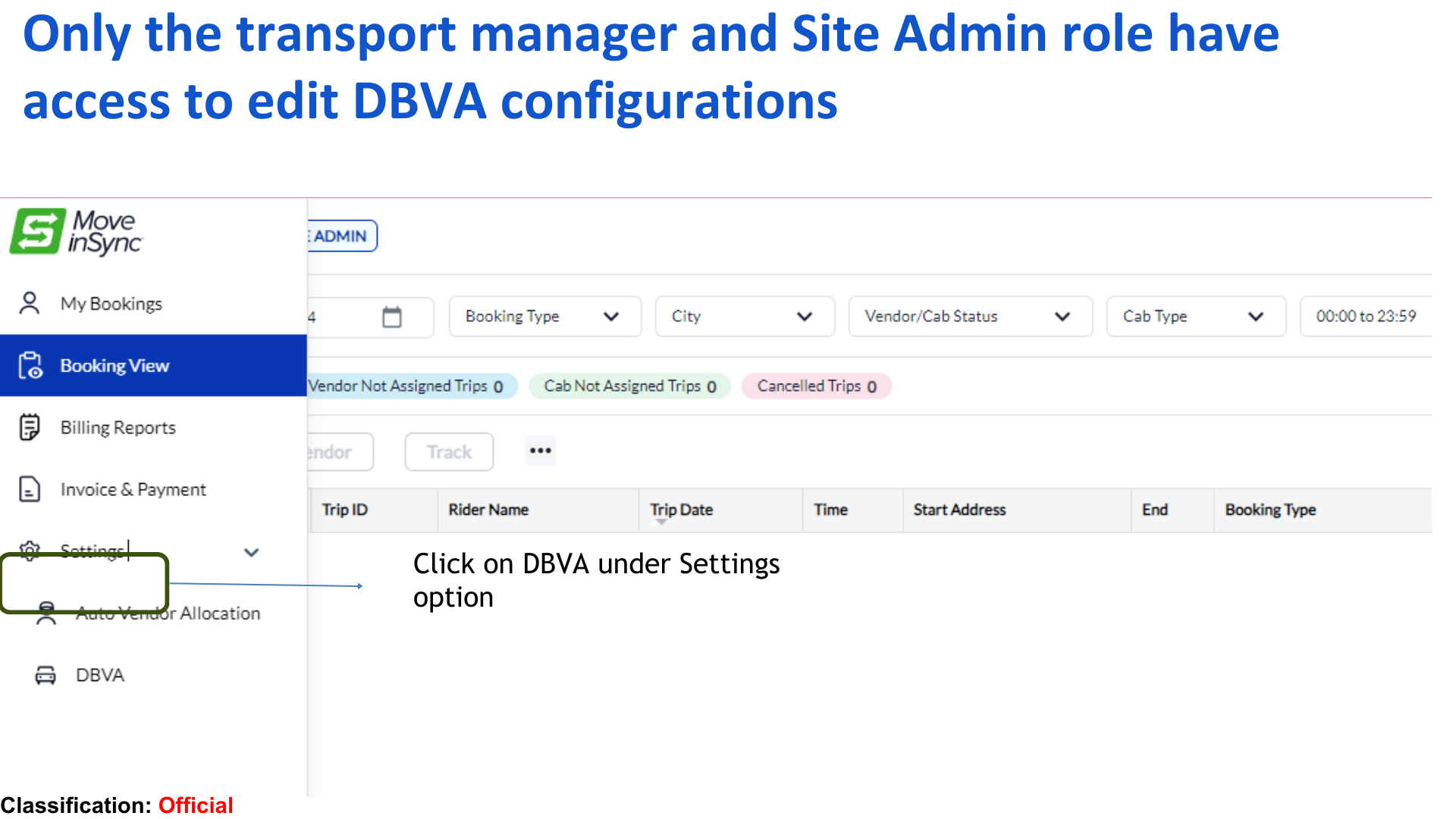The height and width of the screenshot is (819, 1456).
Task: Click the My Bookings person icon
Action: click(x=30, y=303)
